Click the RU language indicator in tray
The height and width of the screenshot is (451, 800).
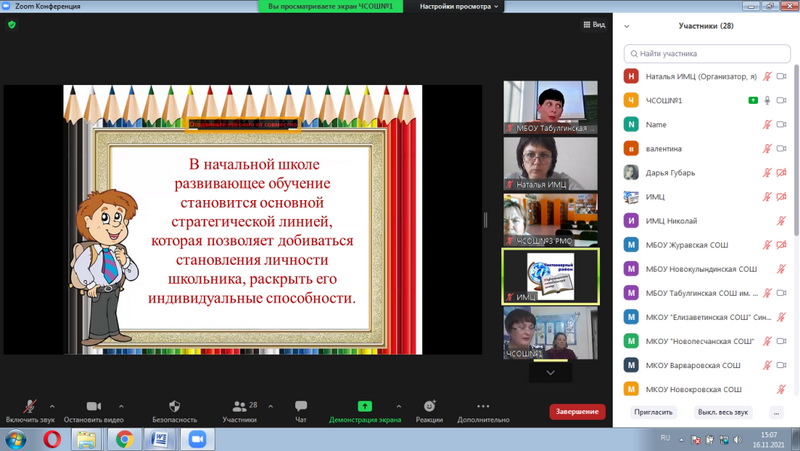665,438
